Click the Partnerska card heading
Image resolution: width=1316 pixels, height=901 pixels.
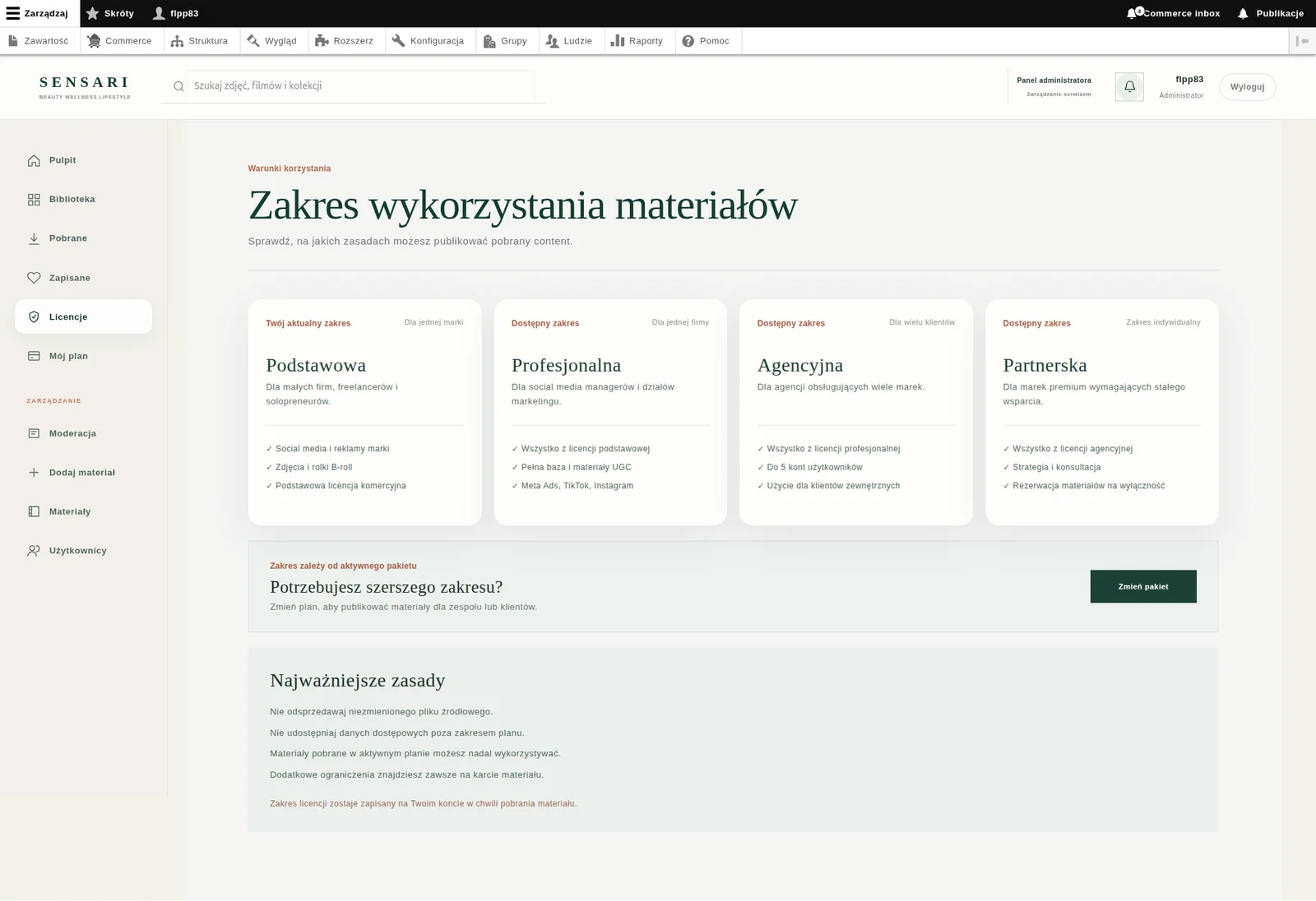1045,365
